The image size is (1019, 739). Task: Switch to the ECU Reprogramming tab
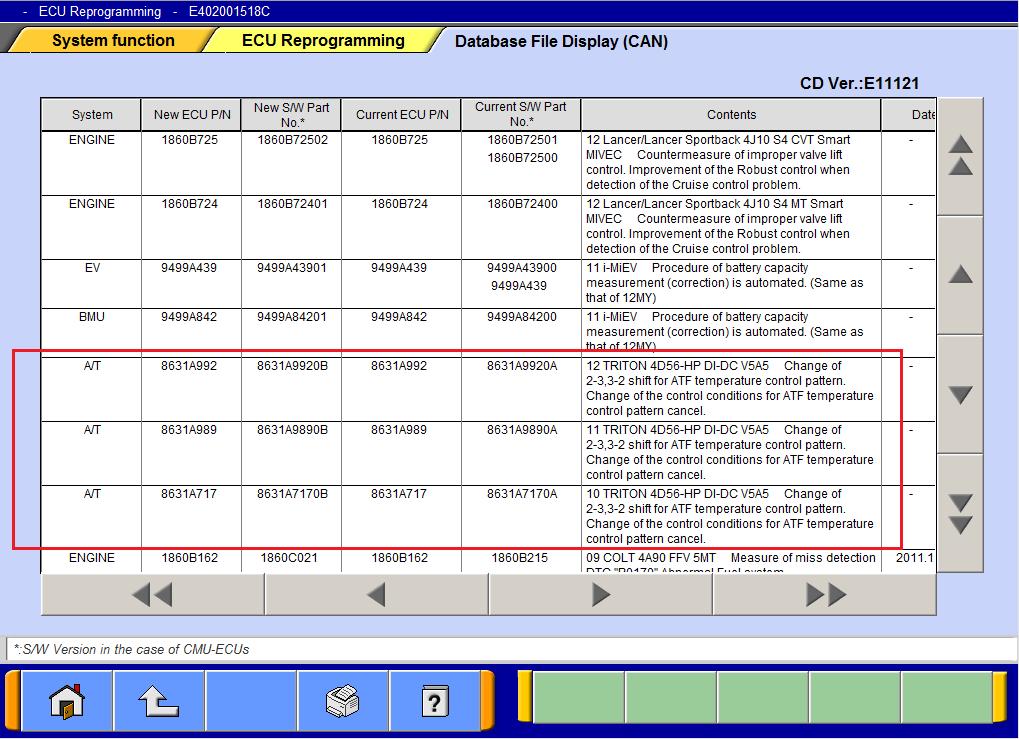click(x=323, y=41)
